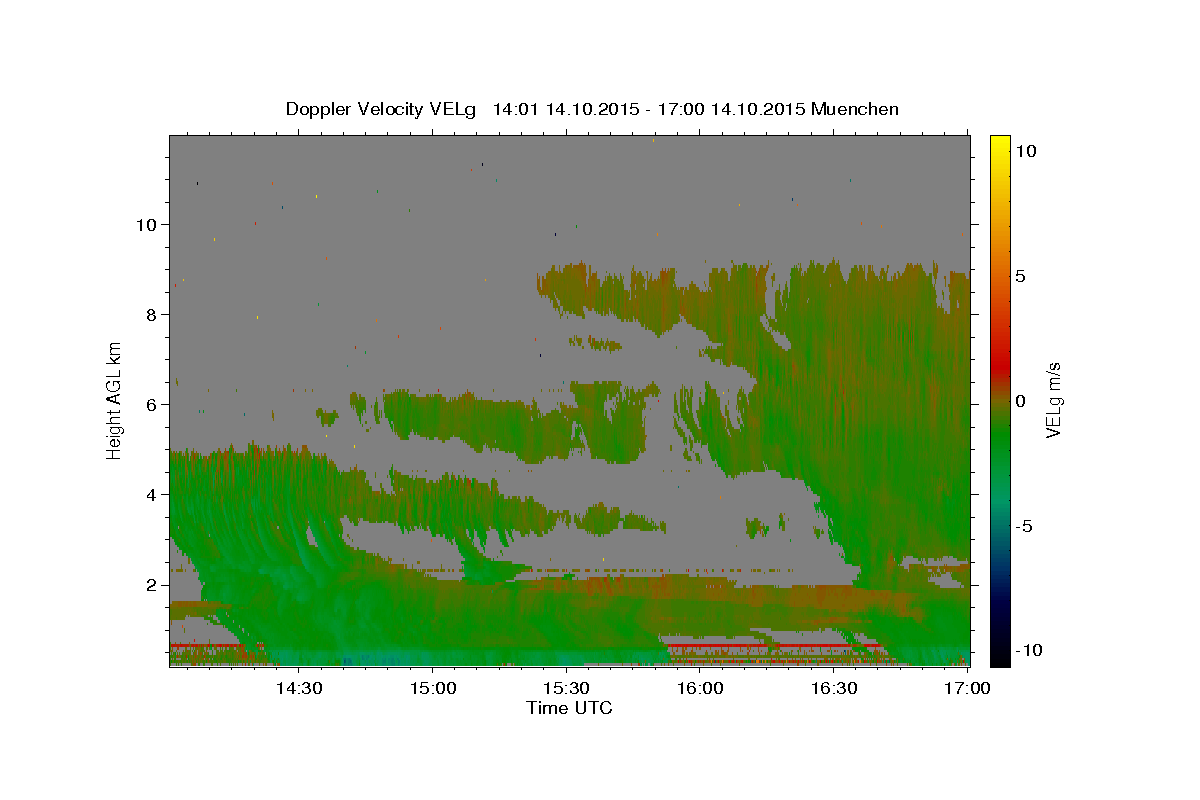Viewport: 1200px width, 800px height.
Task: Click height axis label 2
Action: (x=150, y=585)
